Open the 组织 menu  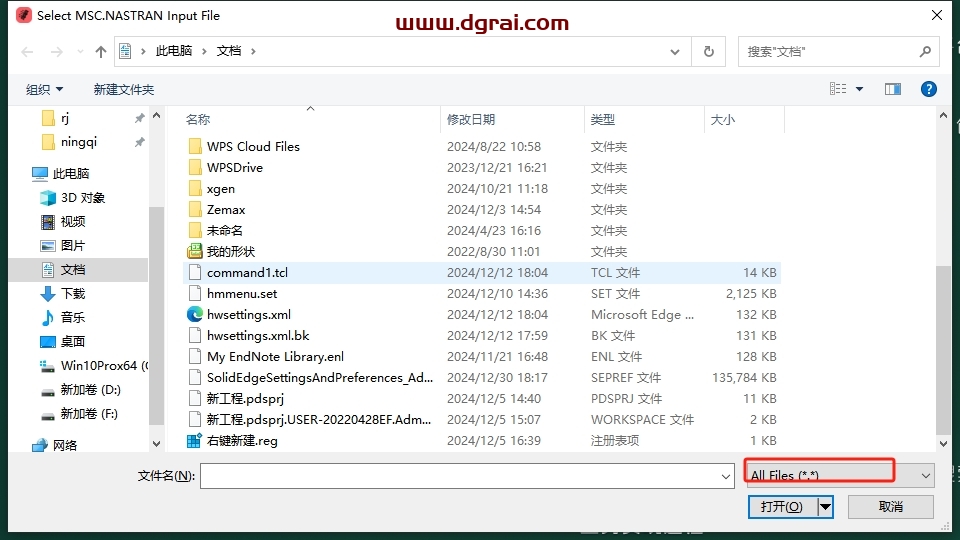(44, 89)
